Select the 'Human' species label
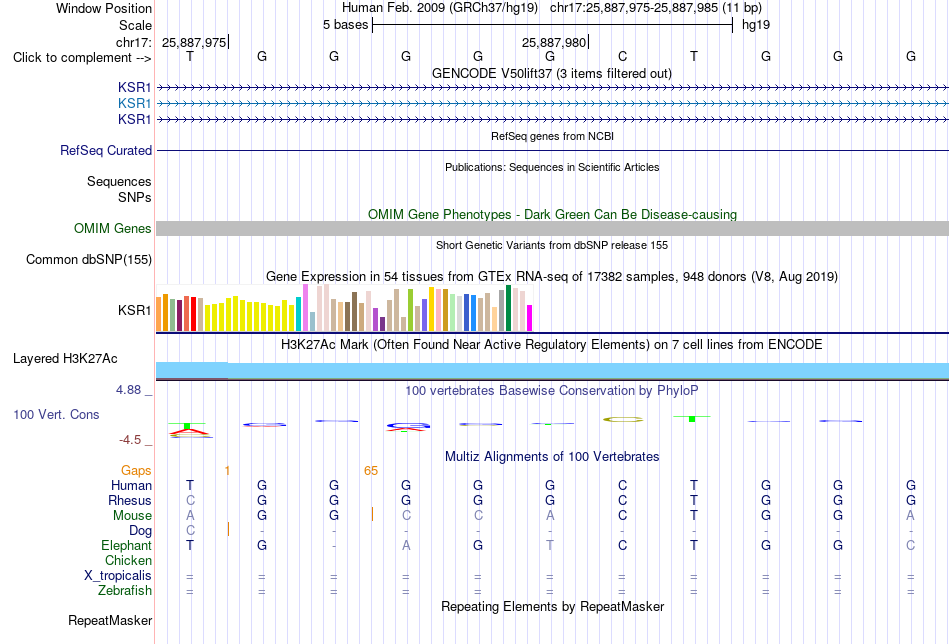This screenshot has height=644, width=950. pyautogui.click(x=131, y=485)
